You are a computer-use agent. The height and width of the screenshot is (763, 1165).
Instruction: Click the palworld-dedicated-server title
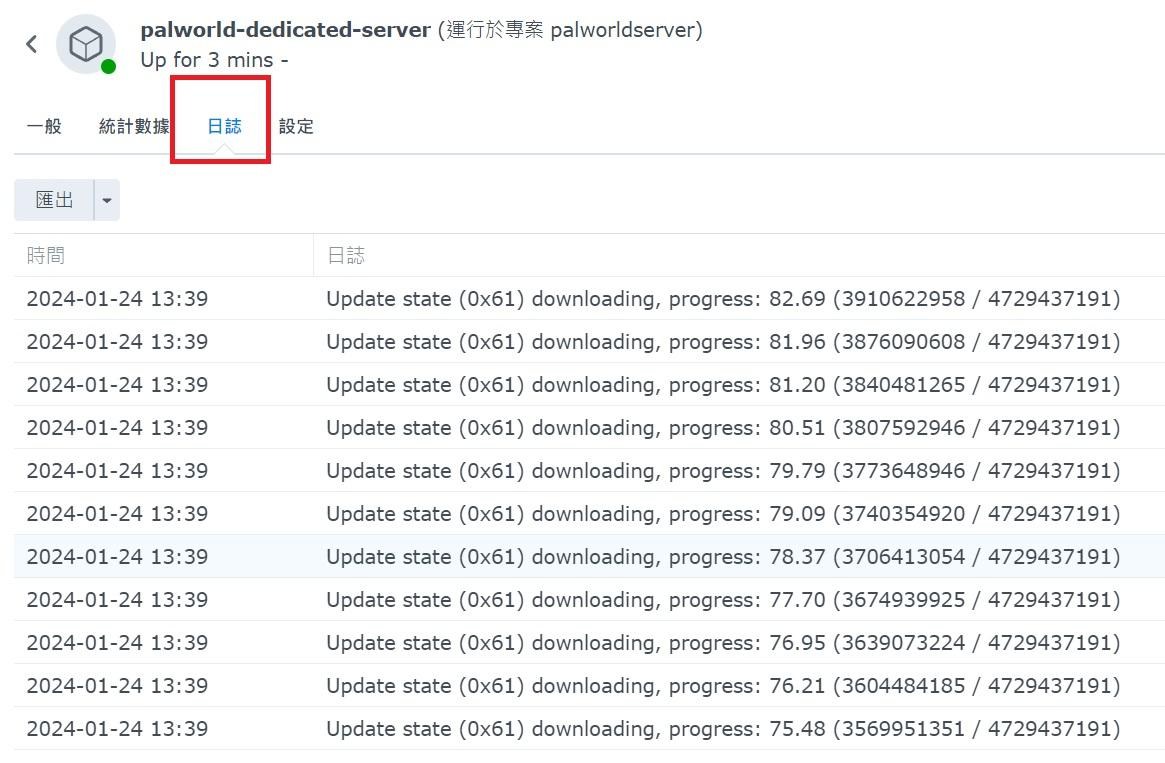tap(285, 30)
